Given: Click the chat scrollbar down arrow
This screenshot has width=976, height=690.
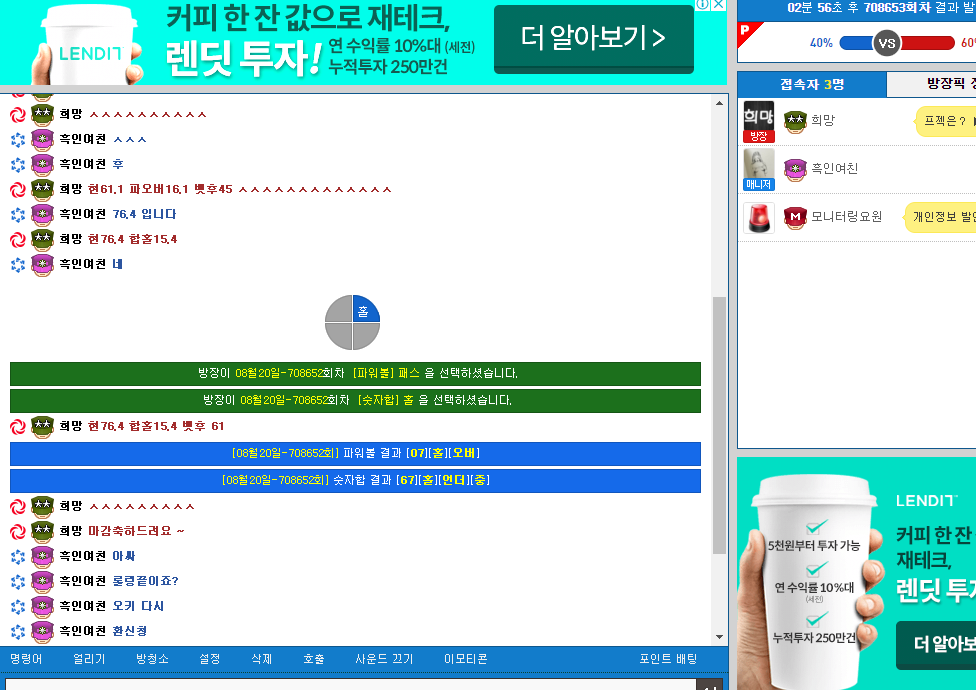Looking at the screenshot, I should click(x=720, y=637).
